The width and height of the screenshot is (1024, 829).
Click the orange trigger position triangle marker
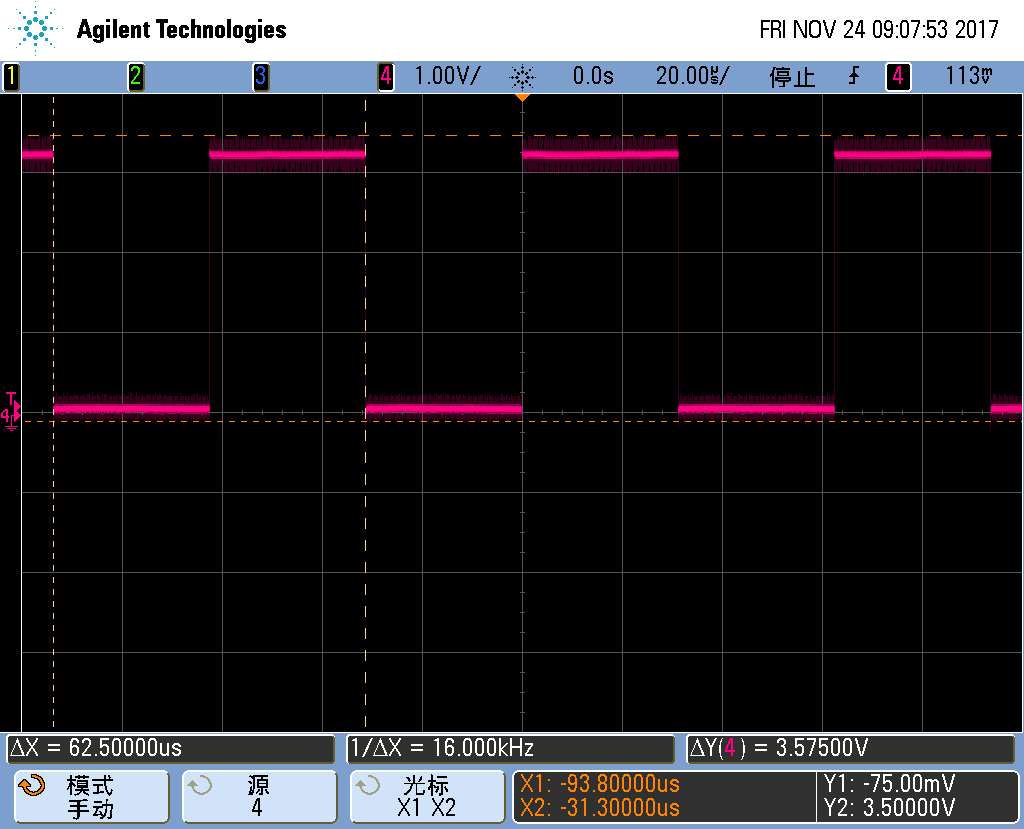522,97
